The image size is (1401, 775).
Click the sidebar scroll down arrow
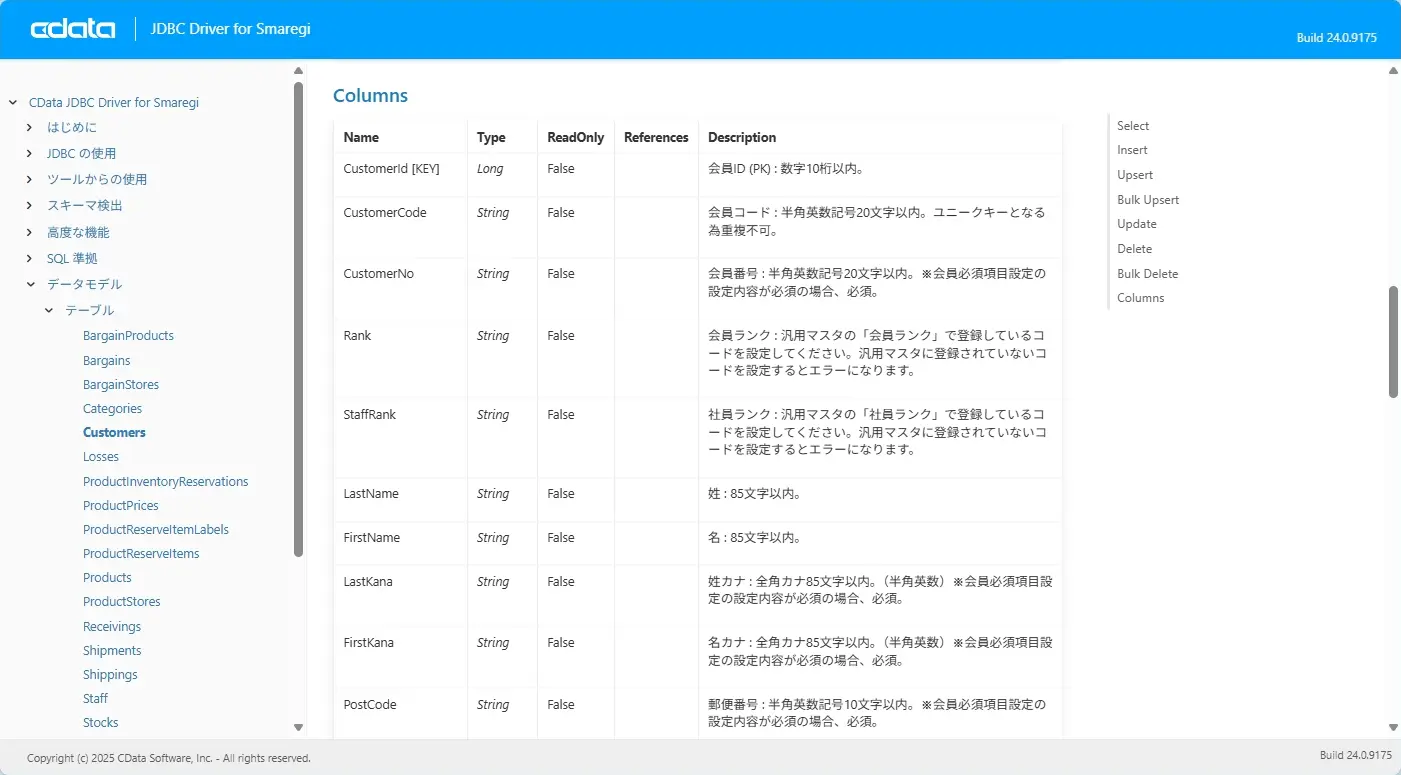coord(298,727)
